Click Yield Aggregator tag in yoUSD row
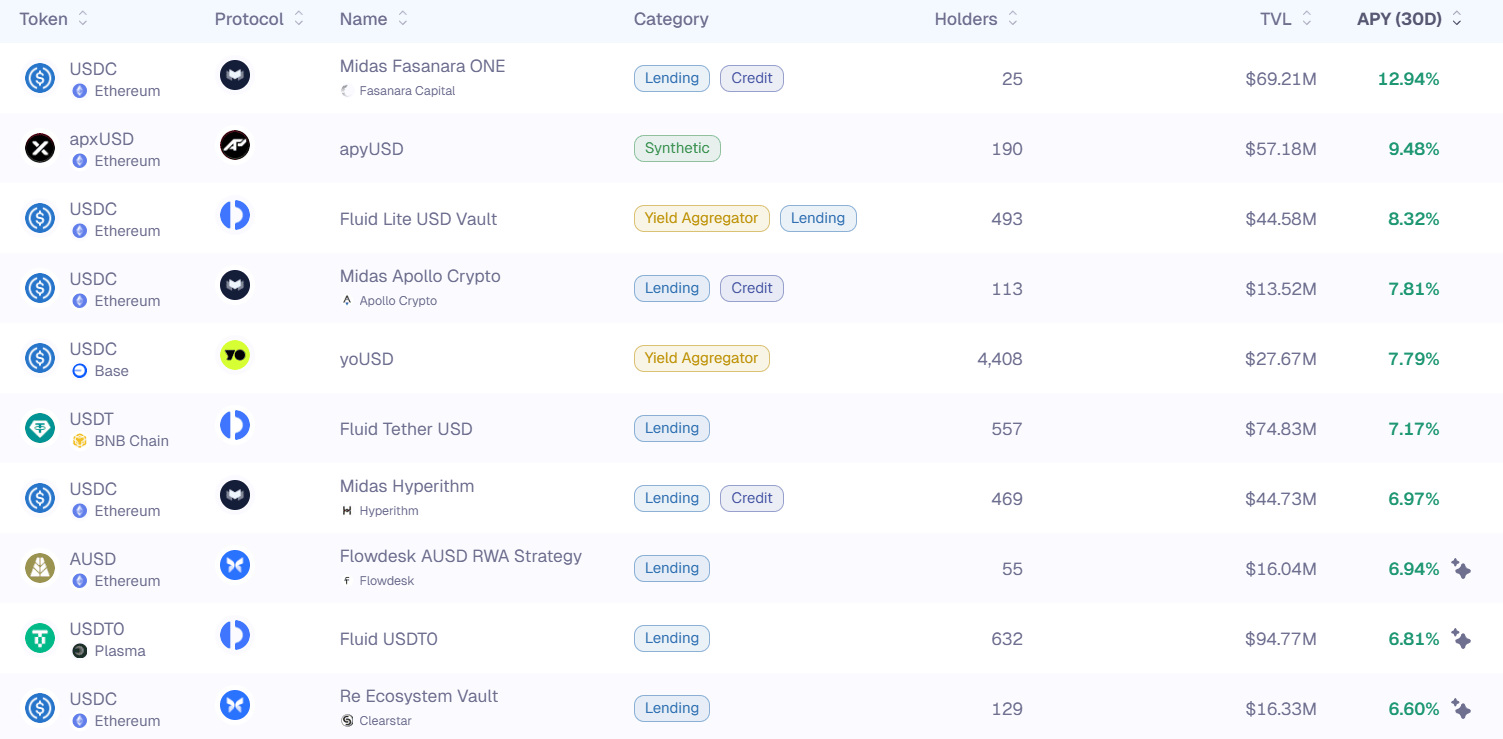Screen dimensions: 1503x739 click(702, 359)
